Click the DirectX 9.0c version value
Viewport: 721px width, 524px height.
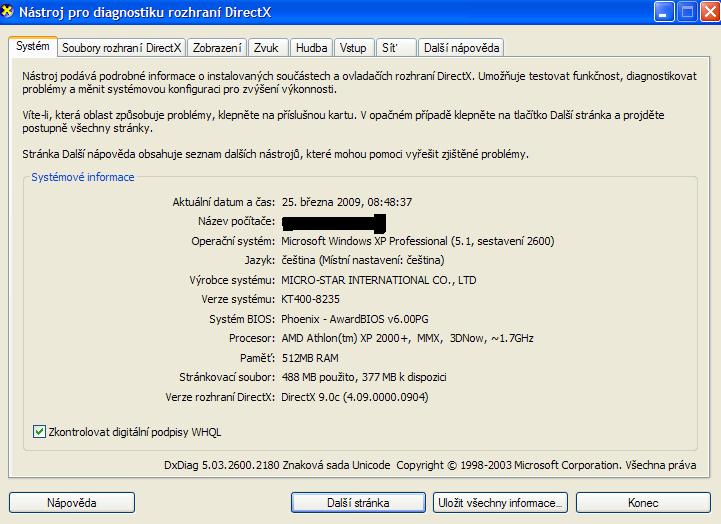click(355, 397)
